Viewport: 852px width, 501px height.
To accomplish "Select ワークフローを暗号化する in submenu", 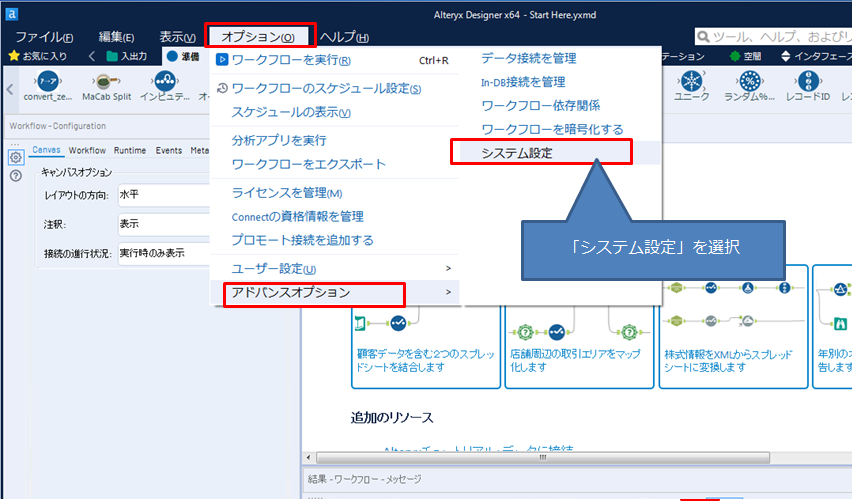I will 560,129.
